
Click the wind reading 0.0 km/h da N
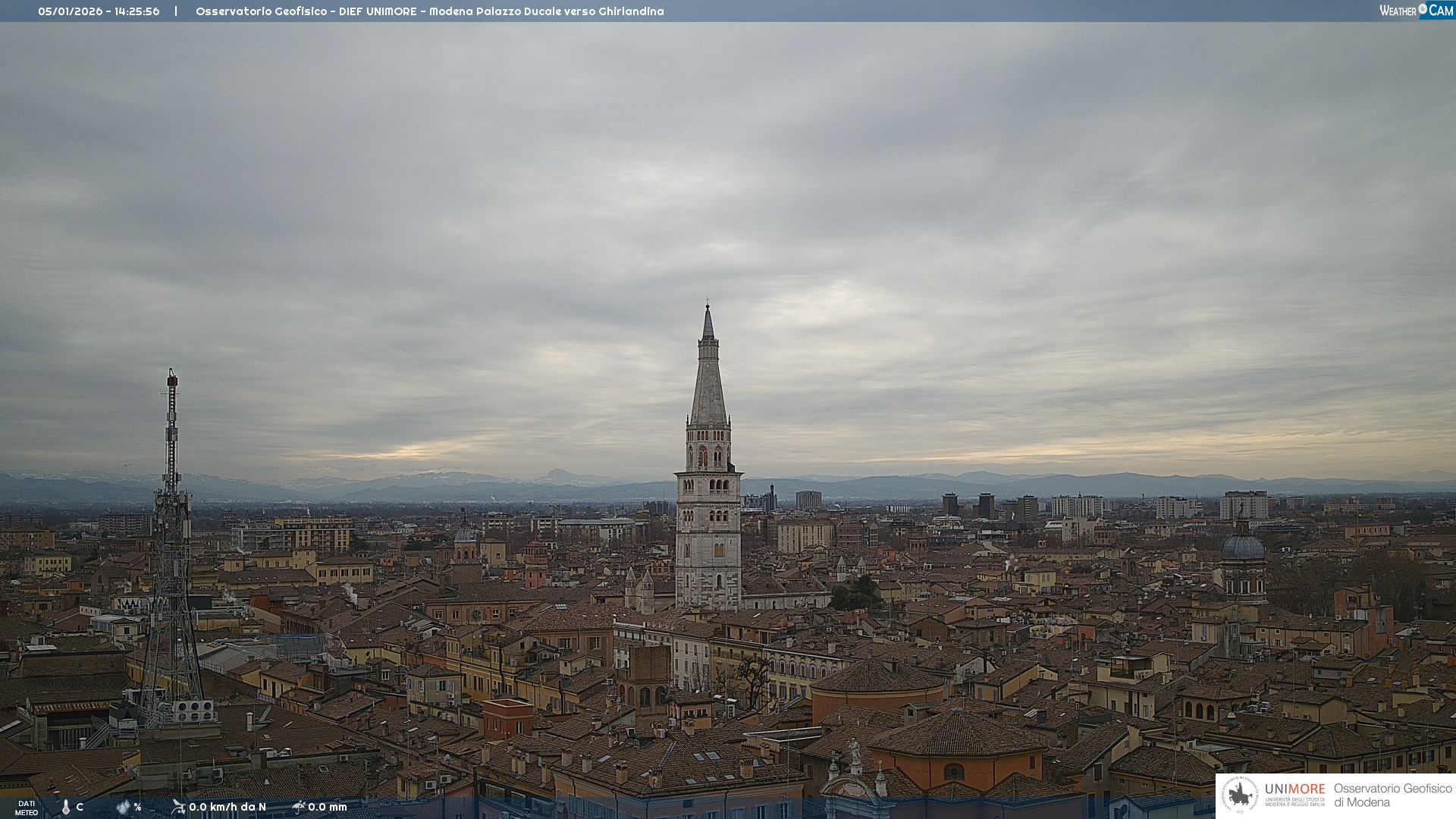point(227,807)
